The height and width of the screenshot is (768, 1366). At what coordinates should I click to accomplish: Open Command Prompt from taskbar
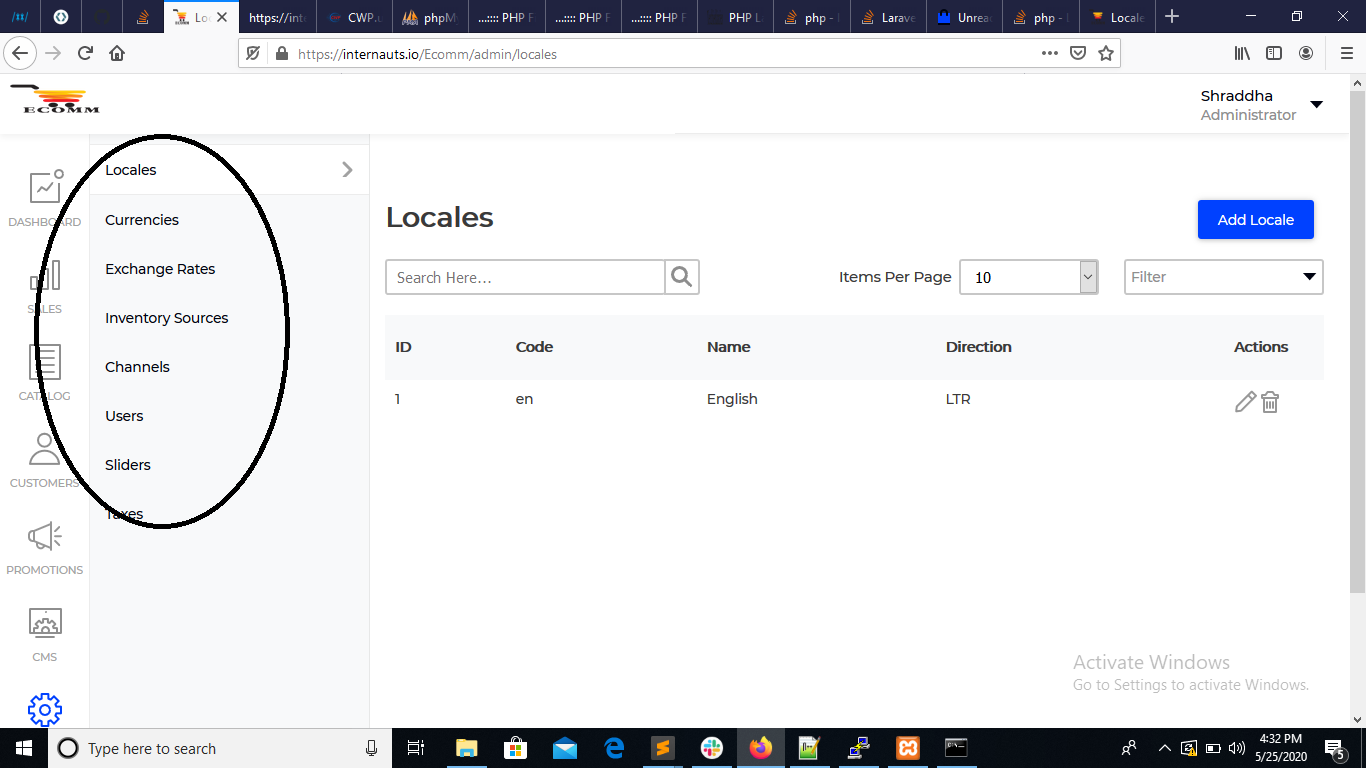pos(956,748)
